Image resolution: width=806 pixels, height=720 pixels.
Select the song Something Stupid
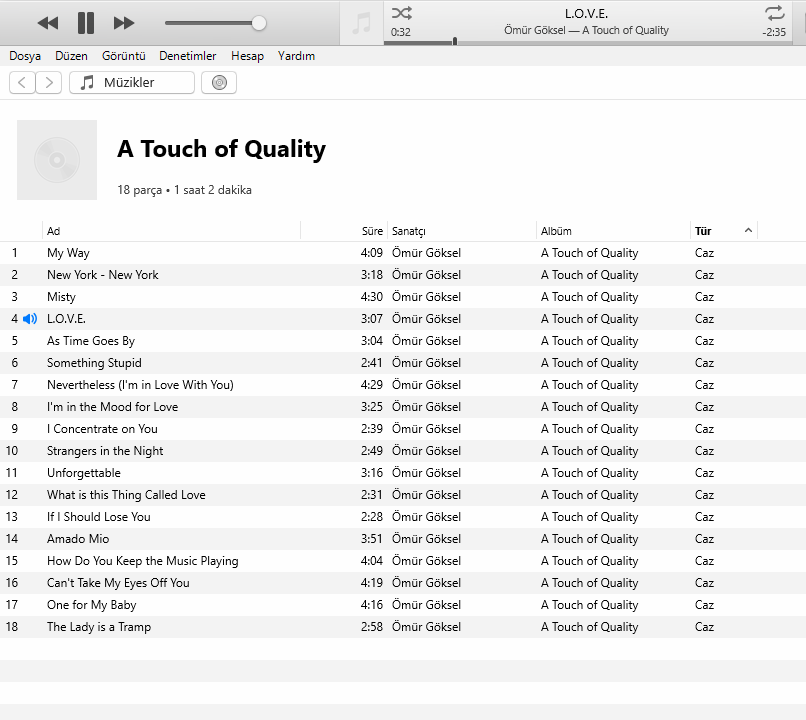[94, 363]
